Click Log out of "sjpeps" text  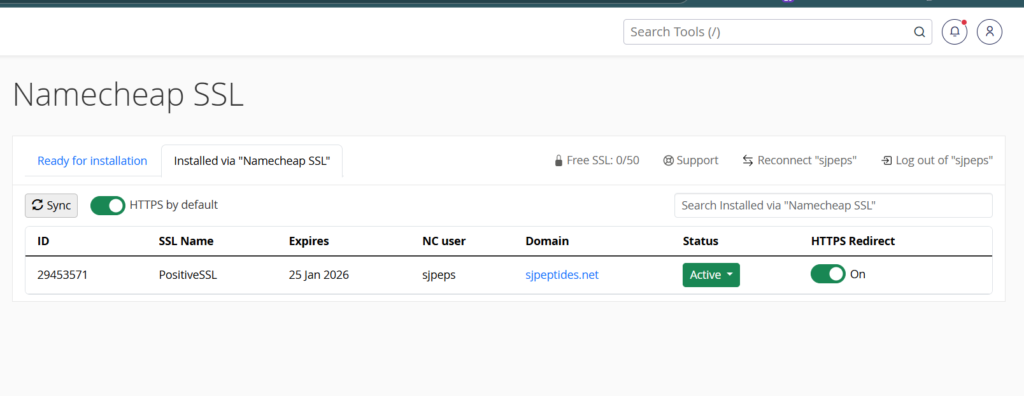(945, 161)
